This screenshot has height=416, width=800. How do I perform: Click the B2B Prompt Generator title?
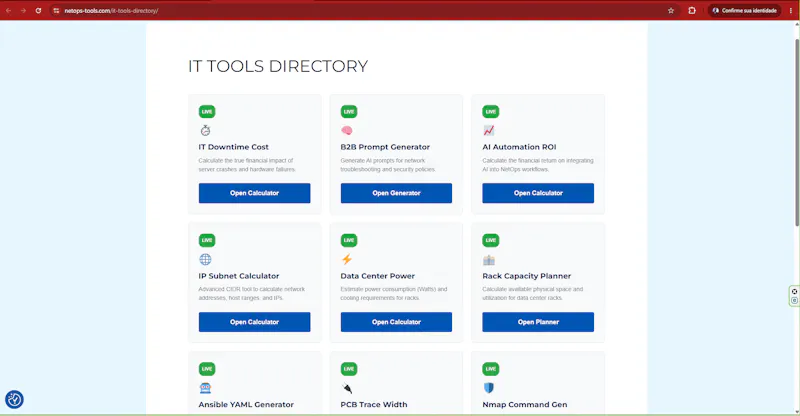click(x=385, y=147)
